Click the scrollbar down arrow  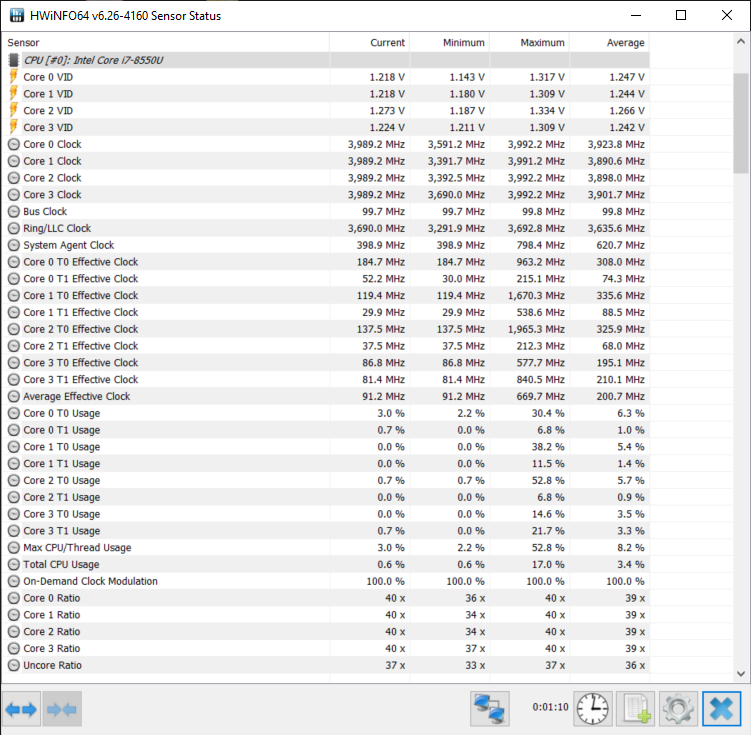coord(740,674)
